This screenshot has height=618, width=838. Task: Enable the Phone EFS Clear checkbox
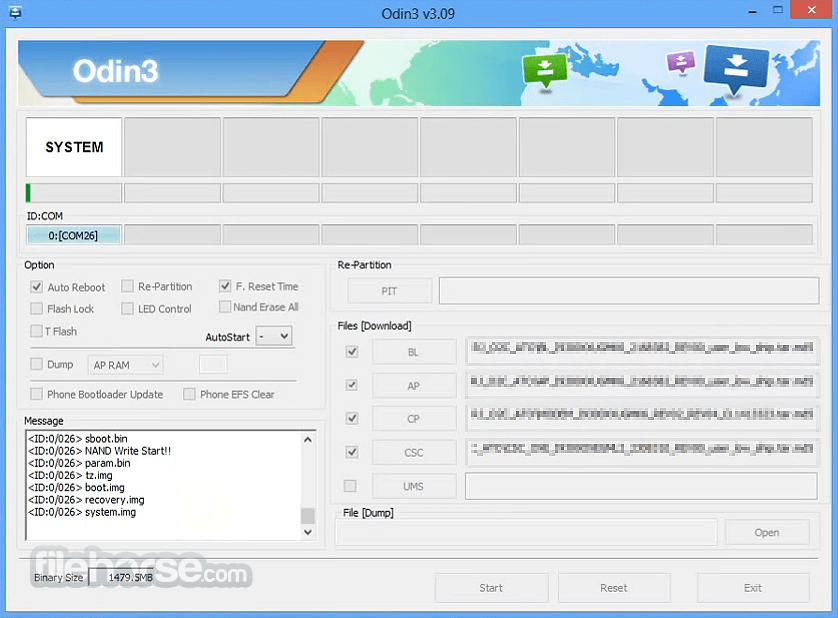click(189, 394)
